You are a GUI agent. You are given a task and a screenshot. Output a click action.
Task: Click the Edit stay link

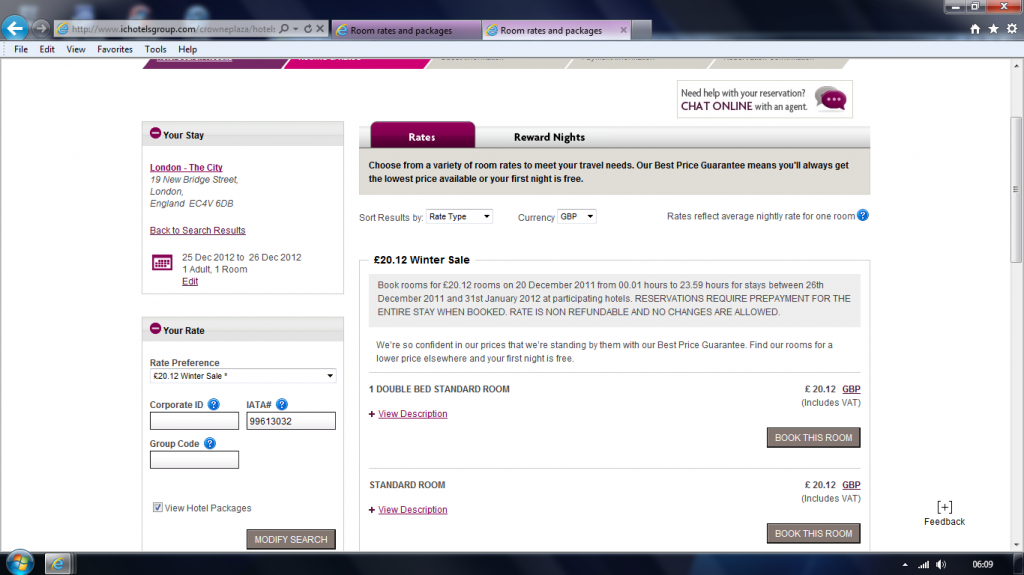tap(189, 281)
